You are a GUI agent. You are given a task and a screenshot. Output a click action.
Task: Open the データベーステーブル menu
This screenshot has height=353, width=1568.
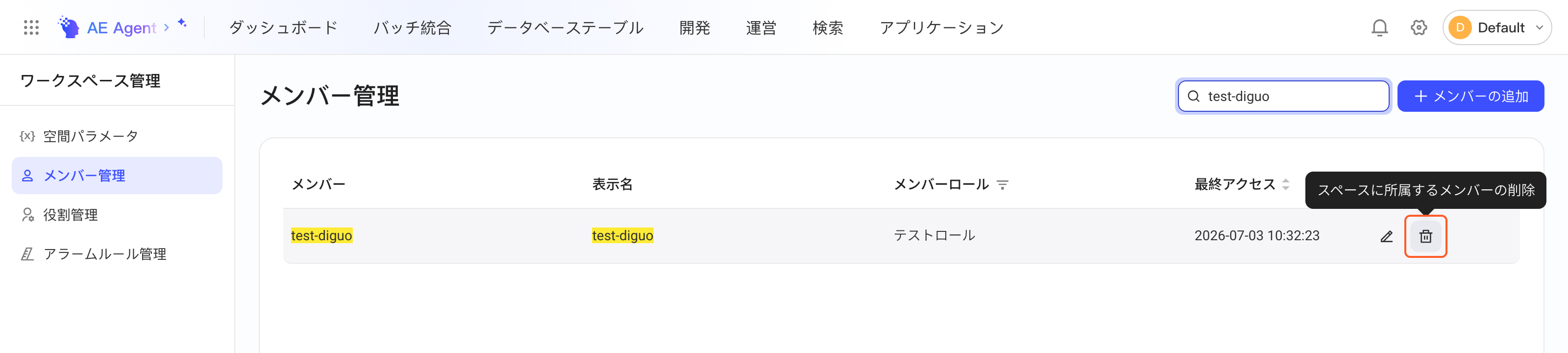(565, 28)
